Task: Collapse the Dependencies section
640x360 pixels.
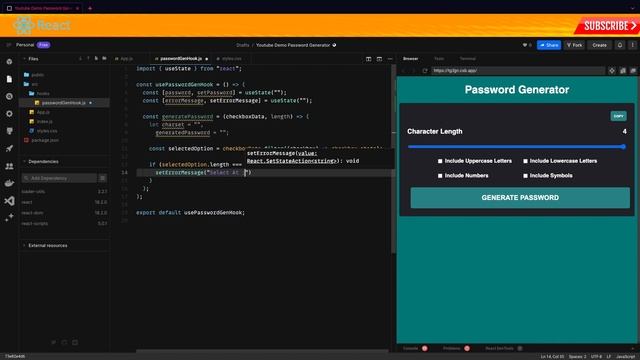Action: pos(24,162)
